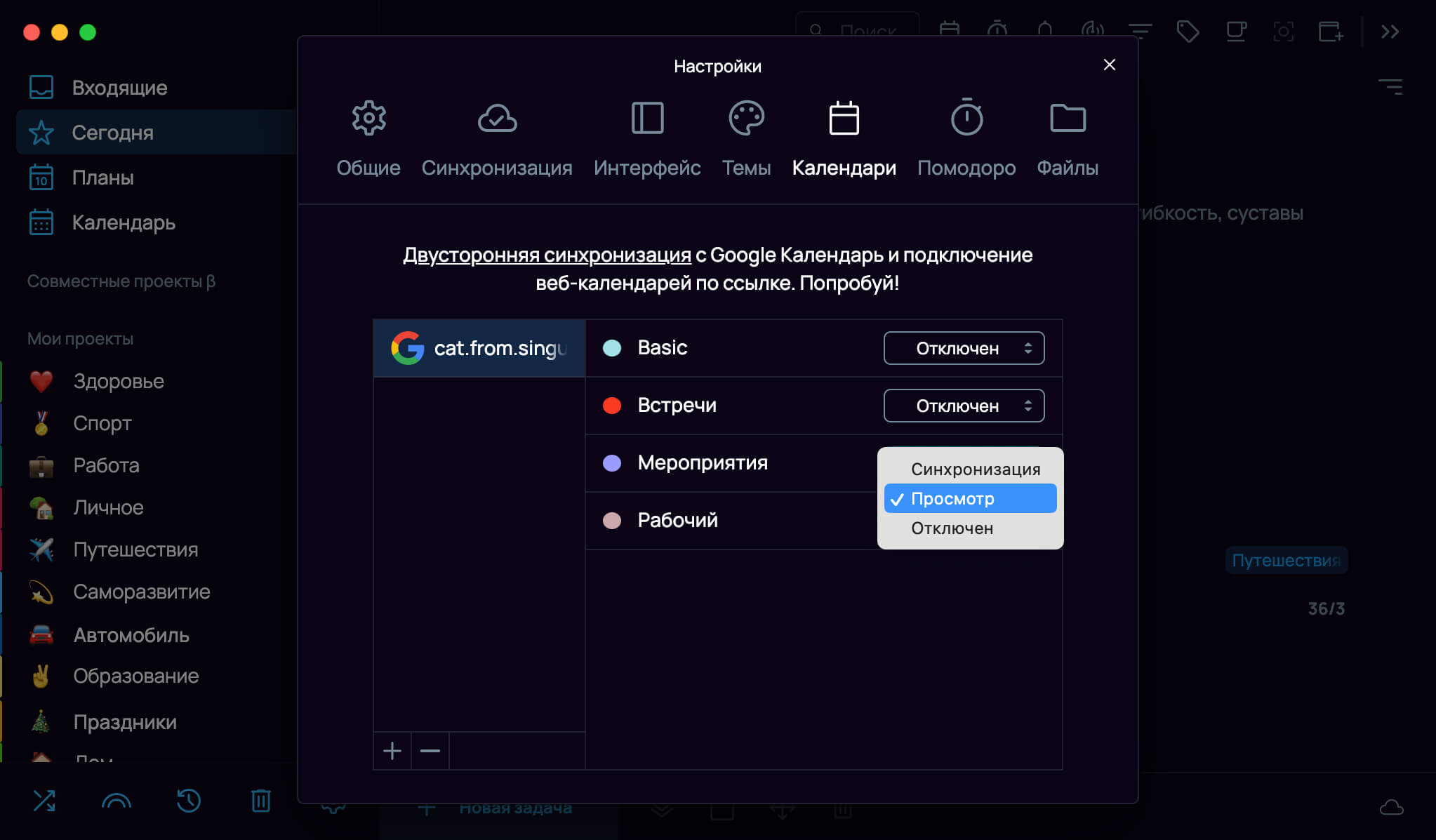Click the tag icon in top toolbar

tap(1188, 31)
